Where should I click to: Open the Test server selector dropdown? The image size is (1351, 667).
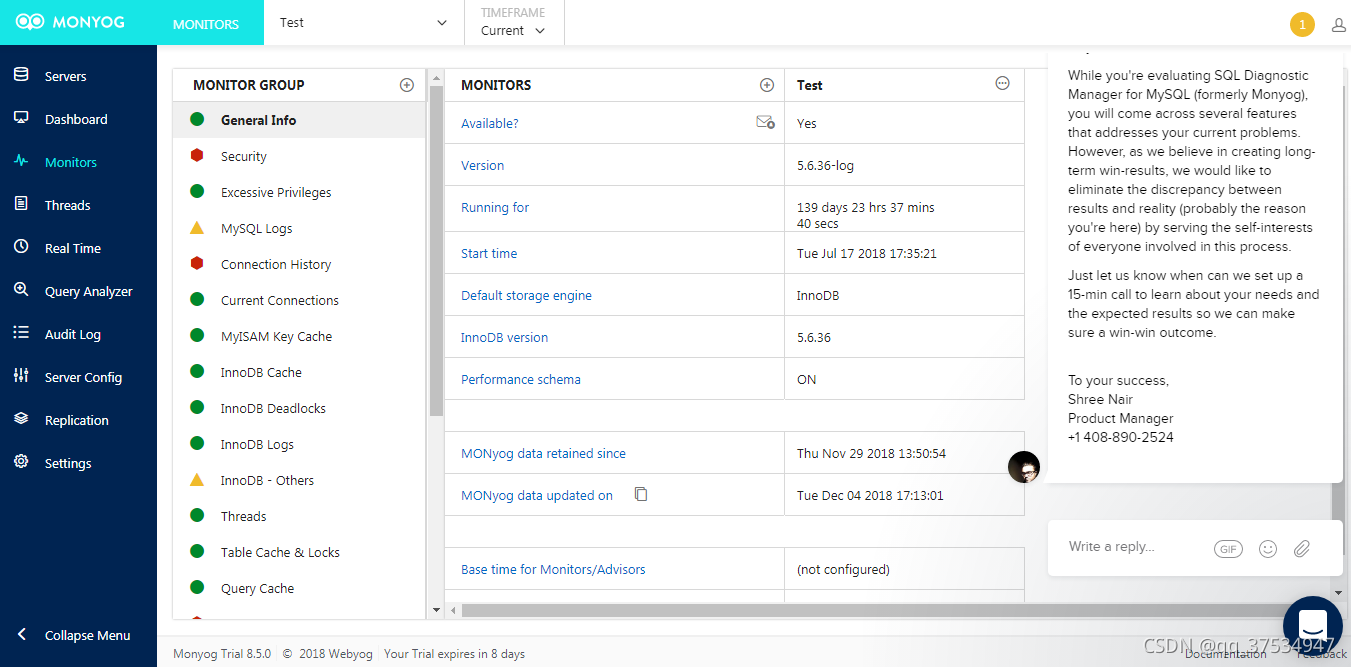[364, 22]
